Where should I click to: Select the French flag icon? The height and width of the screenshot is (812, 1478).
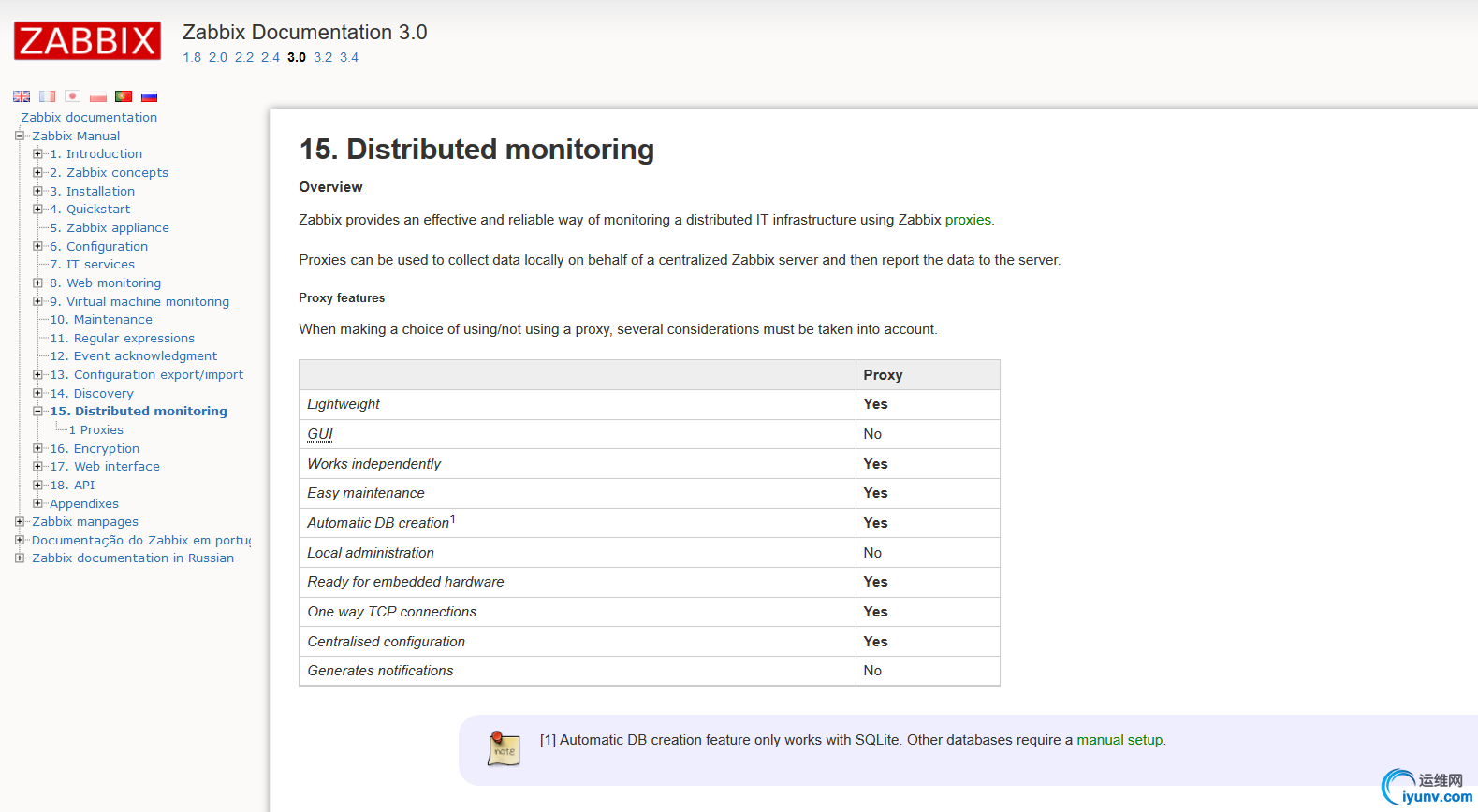tap(47, 96)
